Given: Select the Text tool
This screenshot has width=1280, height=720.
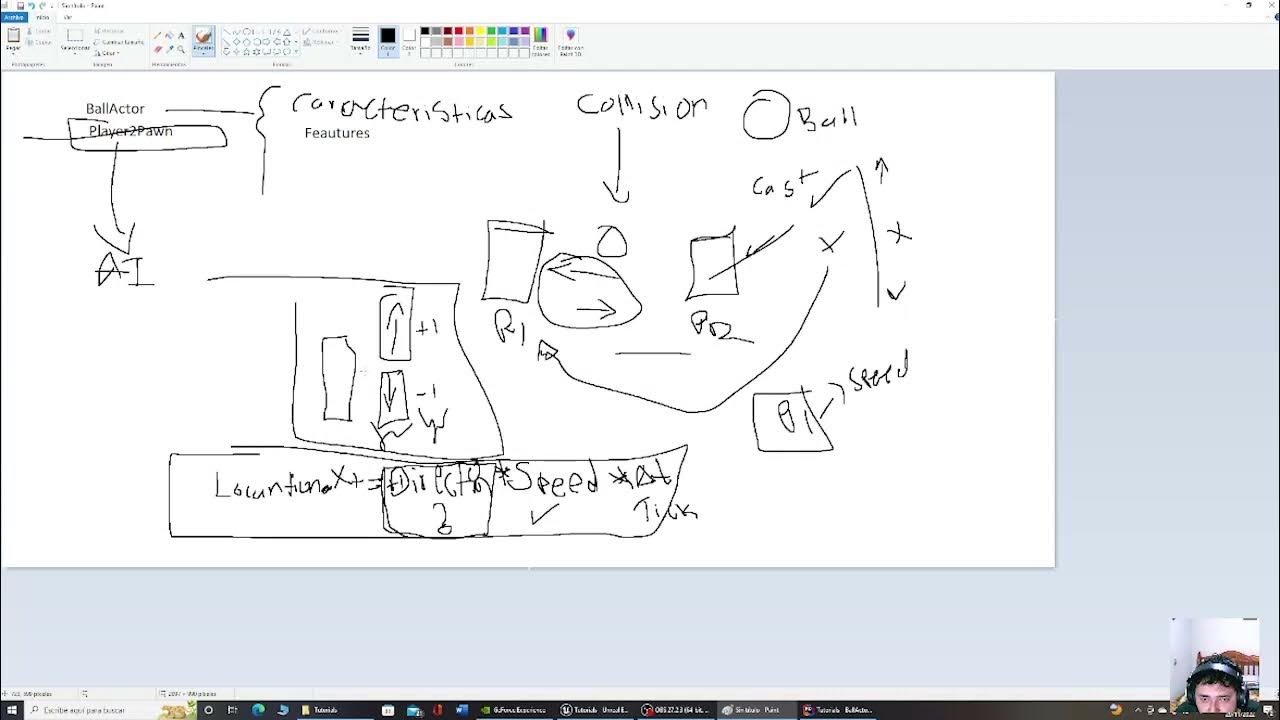Looking at the screenshot, I should coord(181,35).
